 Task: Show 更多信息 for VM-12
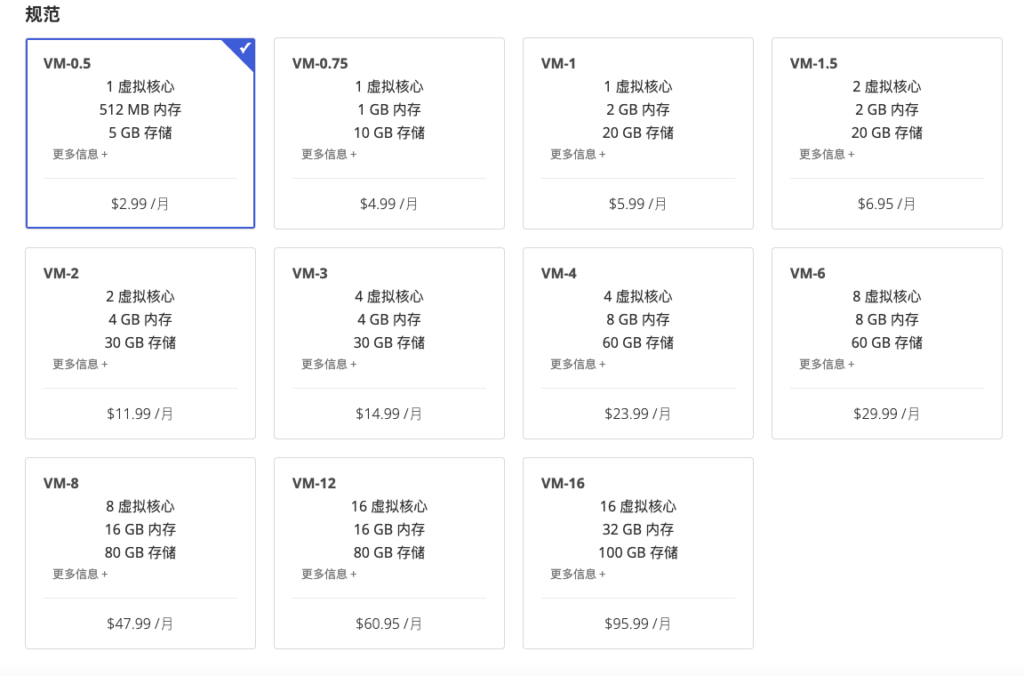tap(329, 574)
